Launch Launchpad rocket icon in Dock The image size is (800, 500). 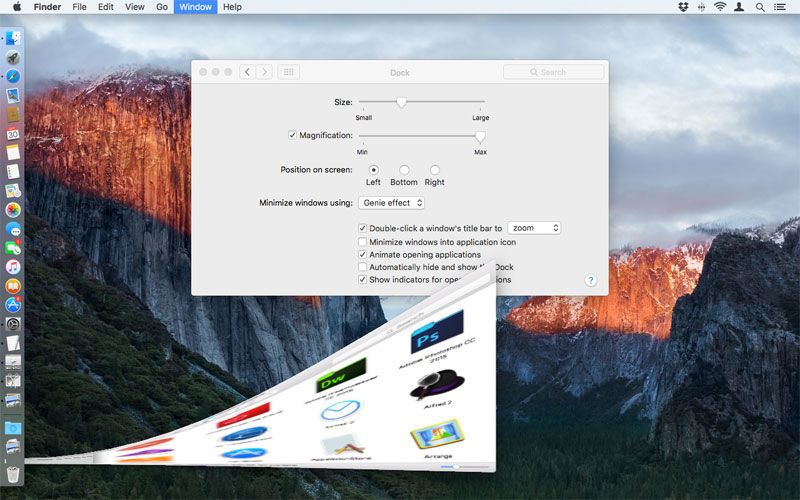(x=13, y=57)
